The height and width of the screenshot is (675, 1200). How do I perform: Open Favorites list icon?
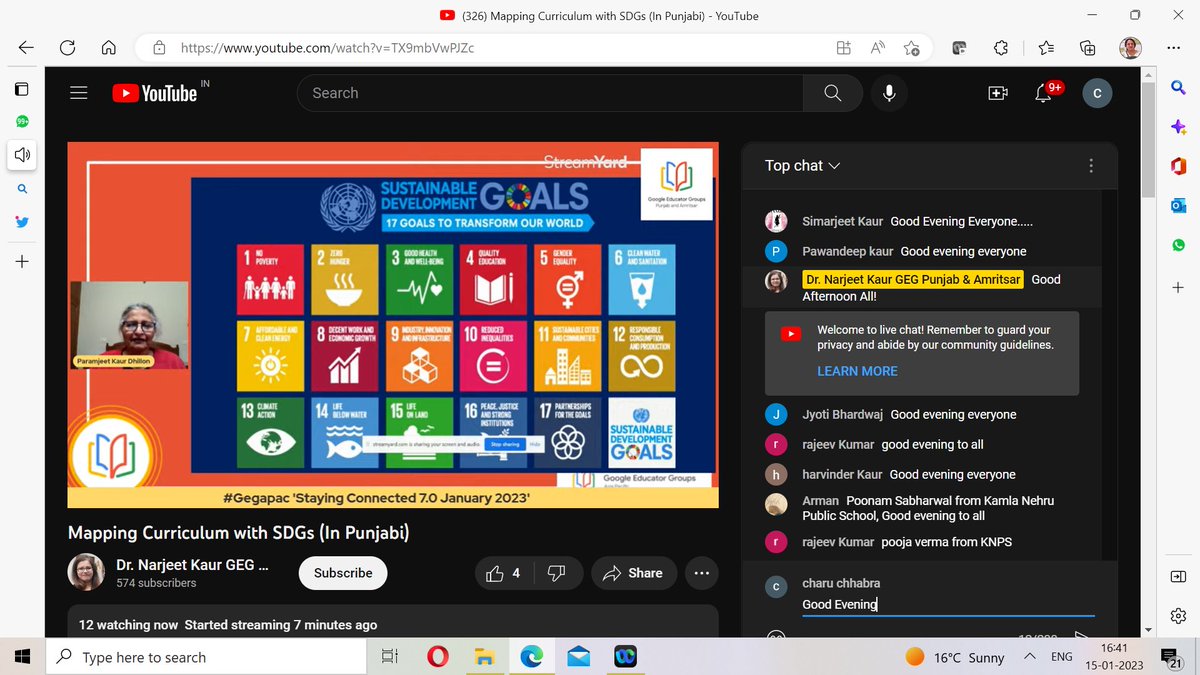tap(1045, 48)
